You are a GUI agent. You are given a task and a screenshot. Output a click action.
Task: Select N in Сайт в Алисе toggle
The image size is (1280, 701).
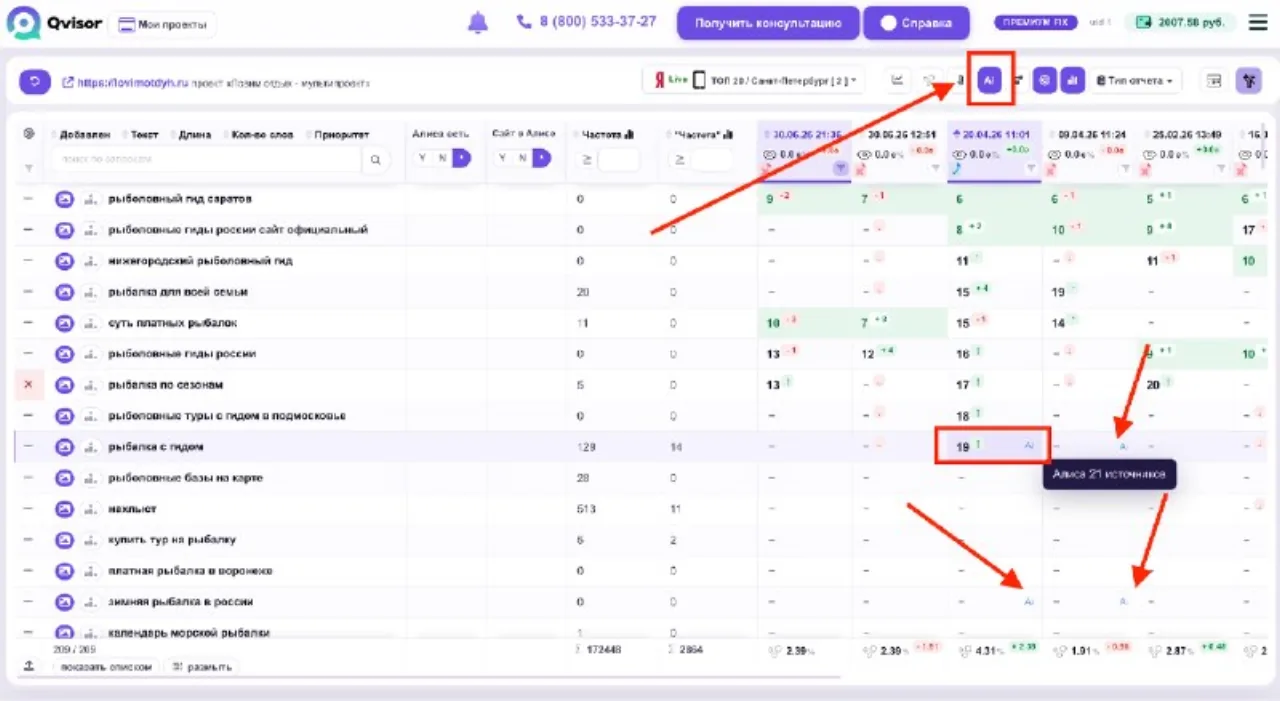pyautogui.click(x=522, y=158)
